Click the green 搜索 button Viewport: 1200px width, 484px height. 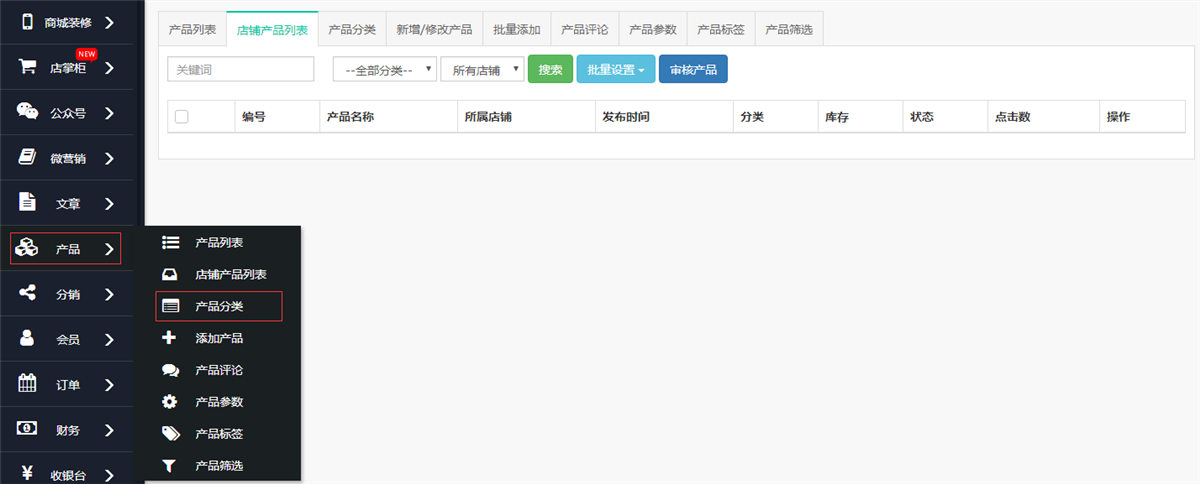(x=550, y=69)
